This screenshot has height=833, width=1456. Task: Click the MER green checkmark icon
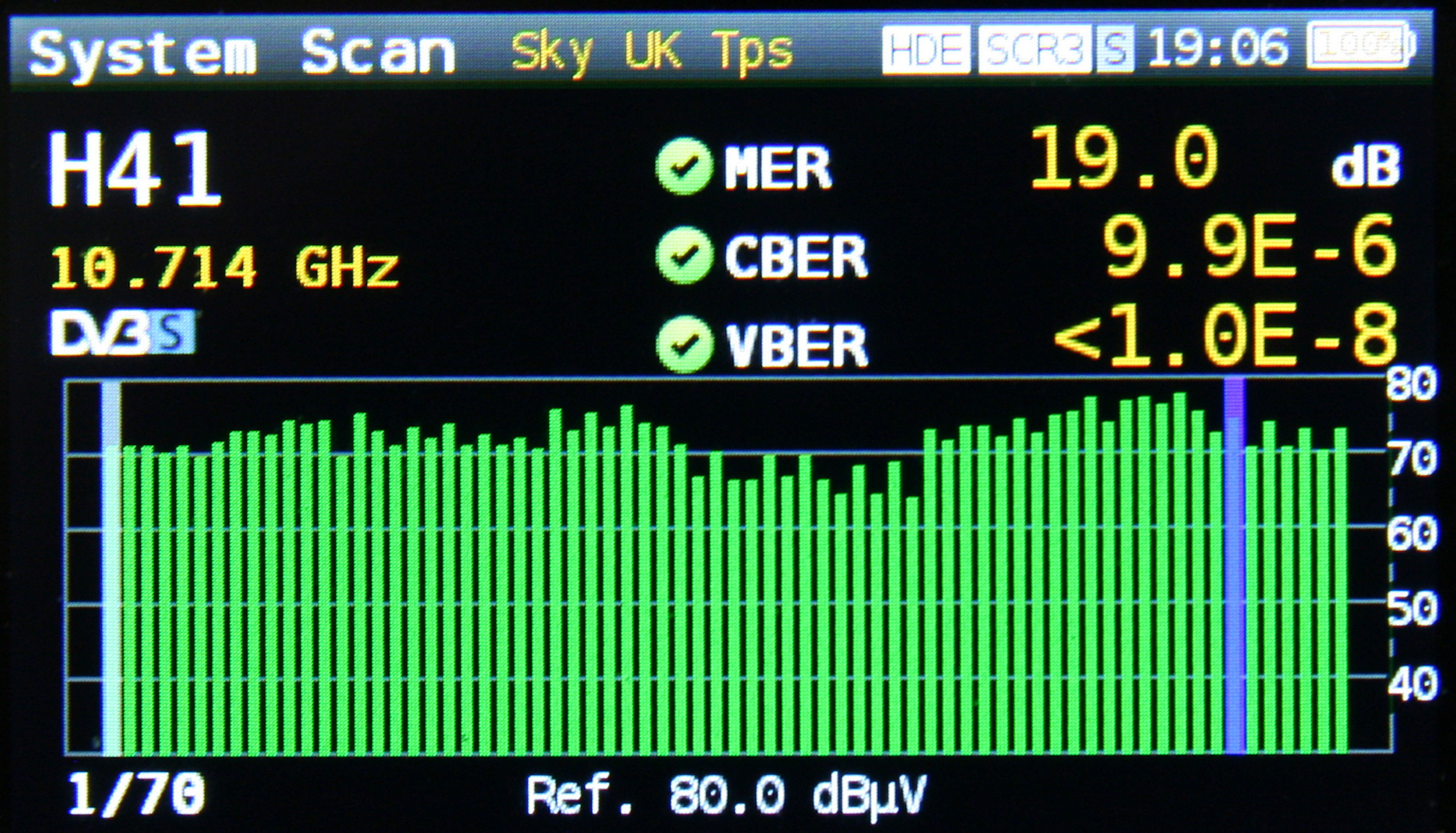(x=684, y=166)
